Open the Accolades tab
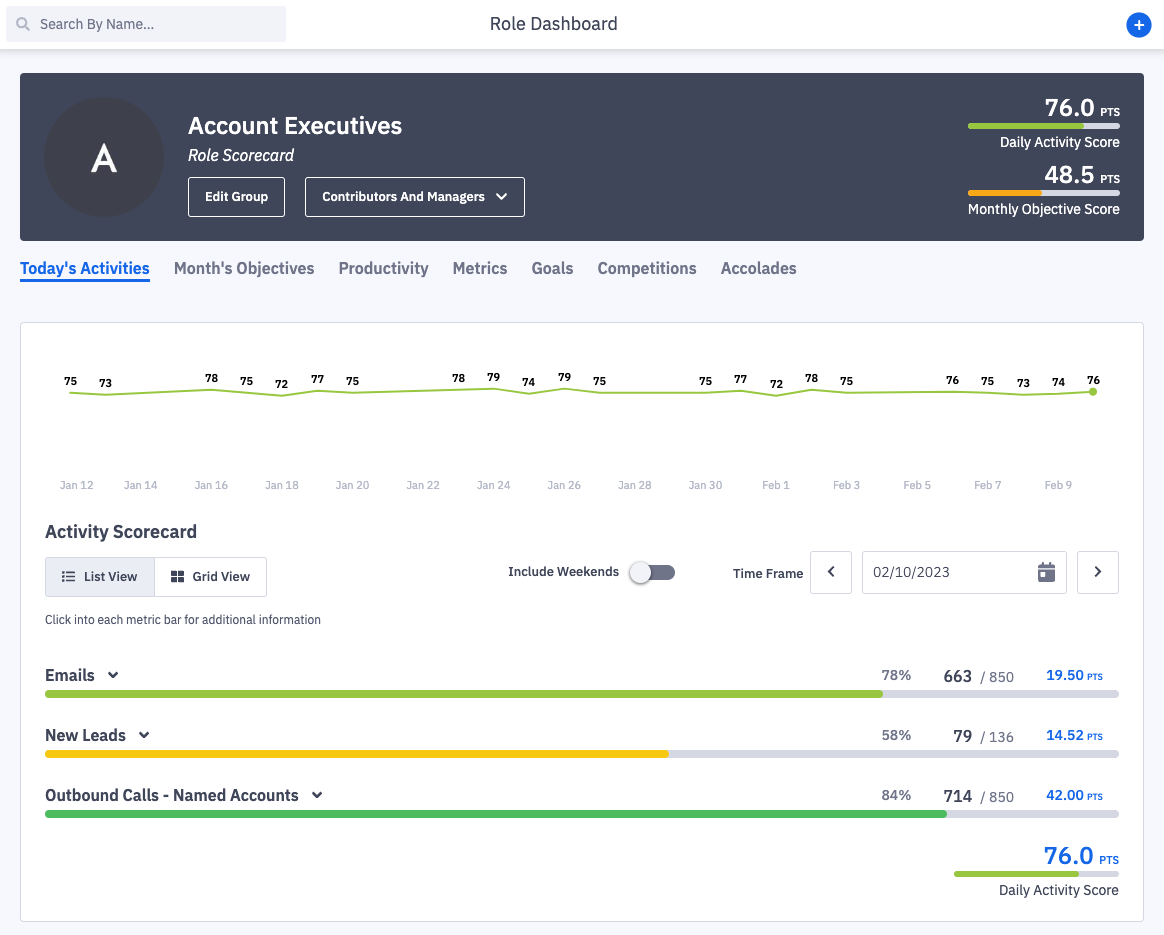 point(758,268)
